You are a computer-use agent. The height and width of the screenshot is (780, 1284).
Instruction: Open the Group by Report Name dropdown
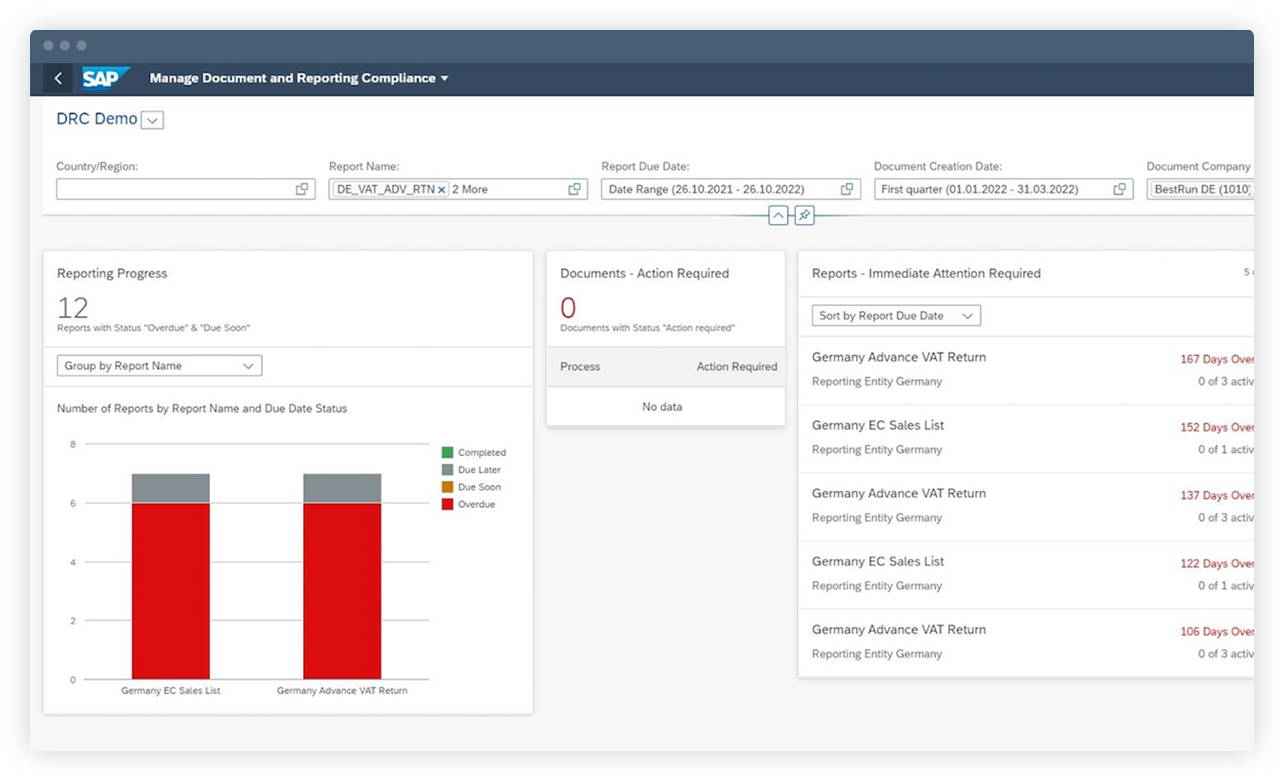tap(248, 365)
